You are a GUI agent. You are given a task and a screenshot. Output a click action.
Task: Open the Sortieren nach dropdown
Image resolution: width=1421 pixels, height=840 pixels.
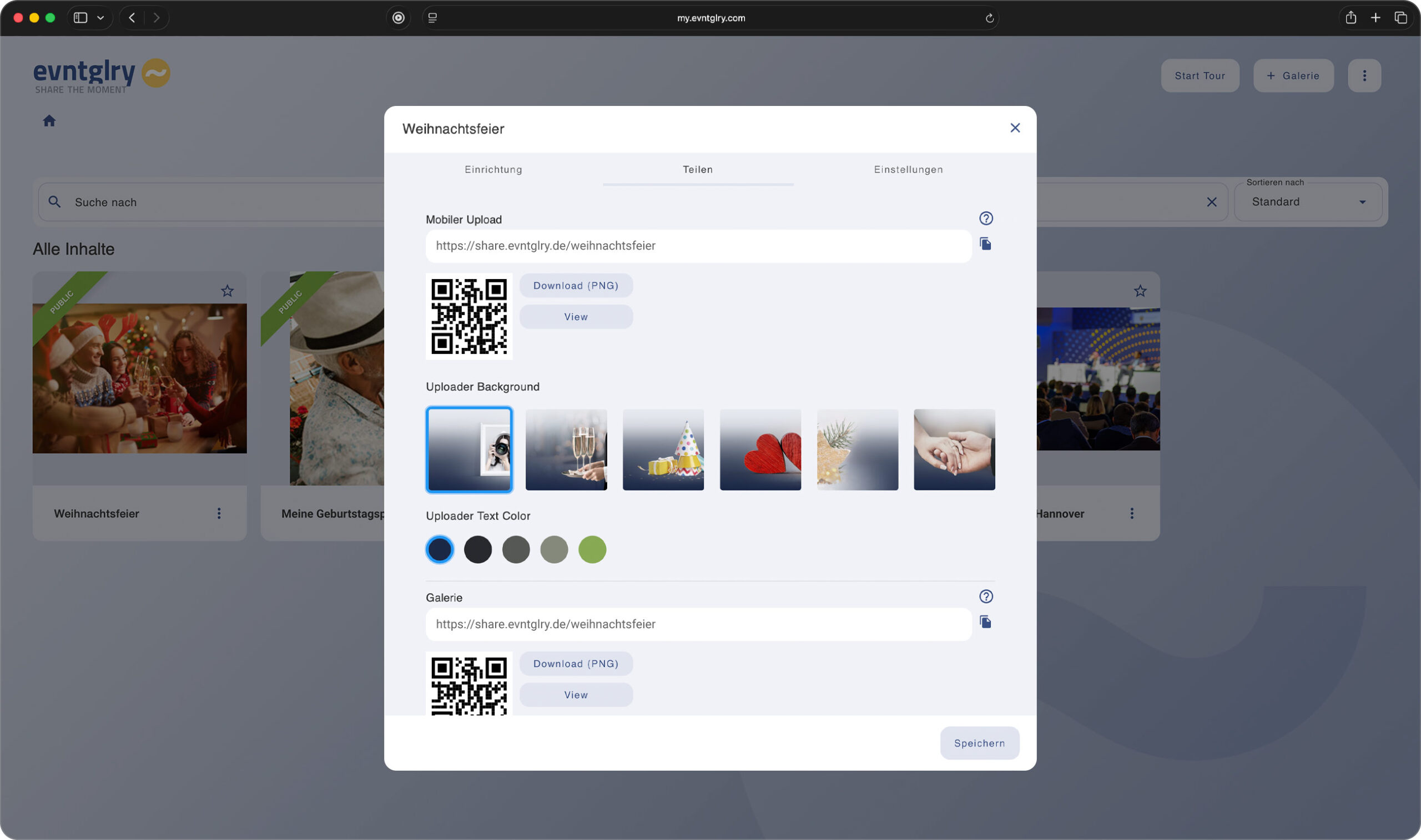pyautogui.click(x=1307, y=202)
